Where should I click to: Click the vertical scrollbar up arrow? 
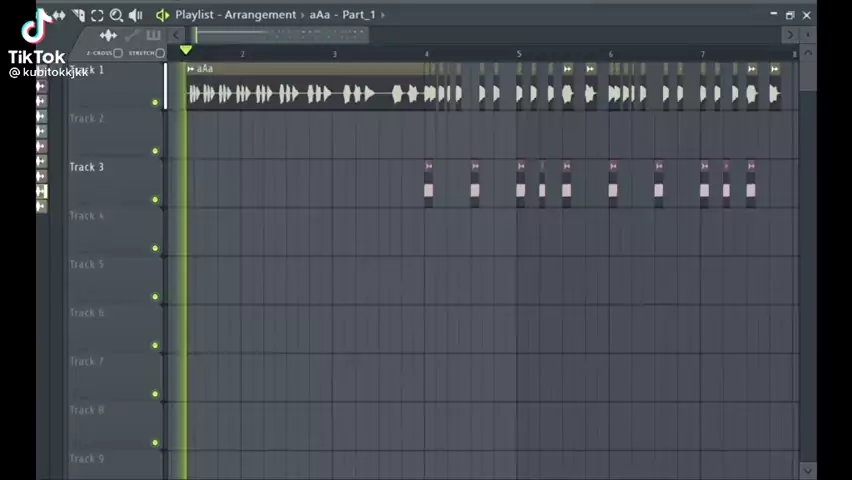808,53
